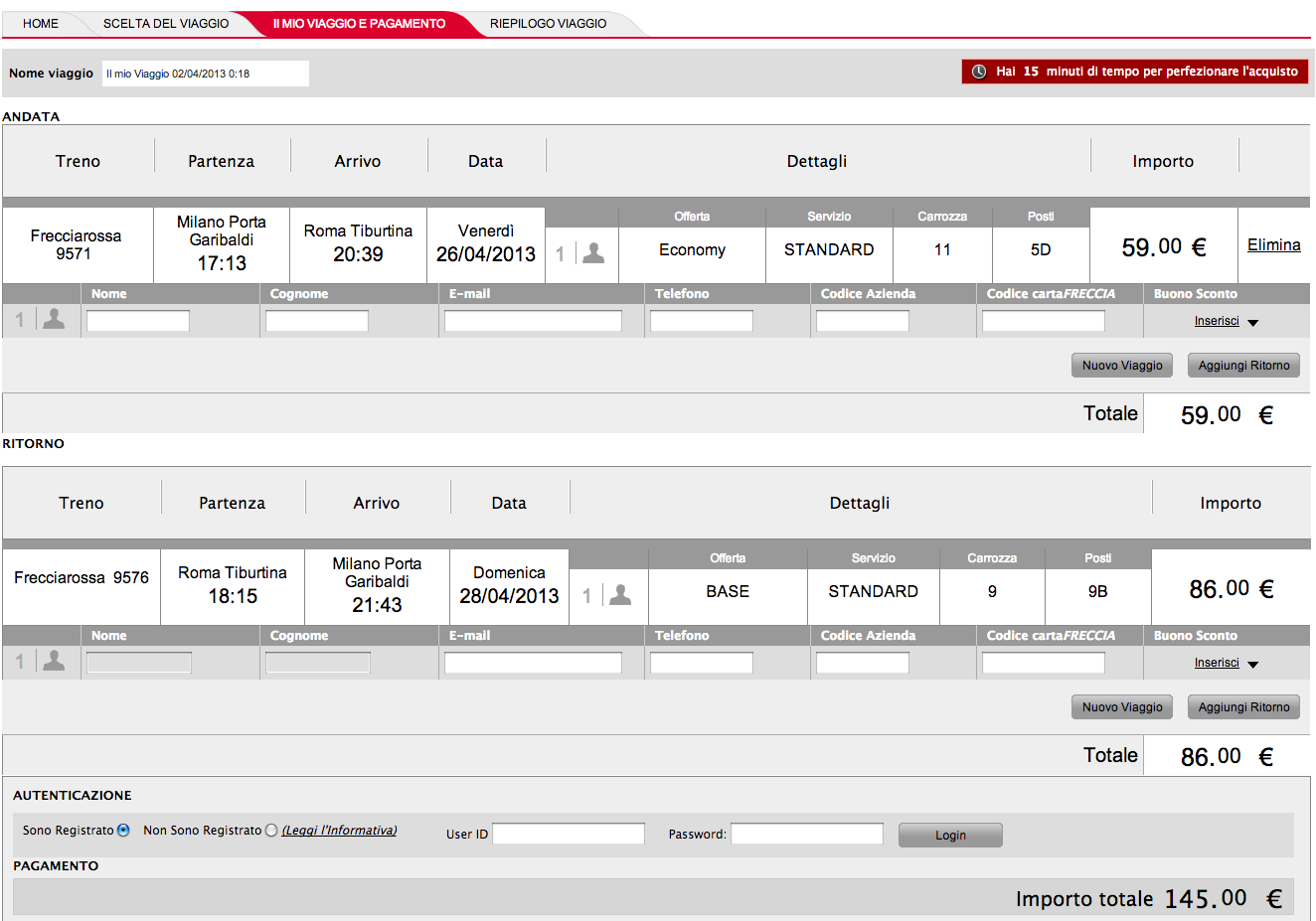Click the Andata E-mail input field

pyautogui.click(x=533, y=321)
